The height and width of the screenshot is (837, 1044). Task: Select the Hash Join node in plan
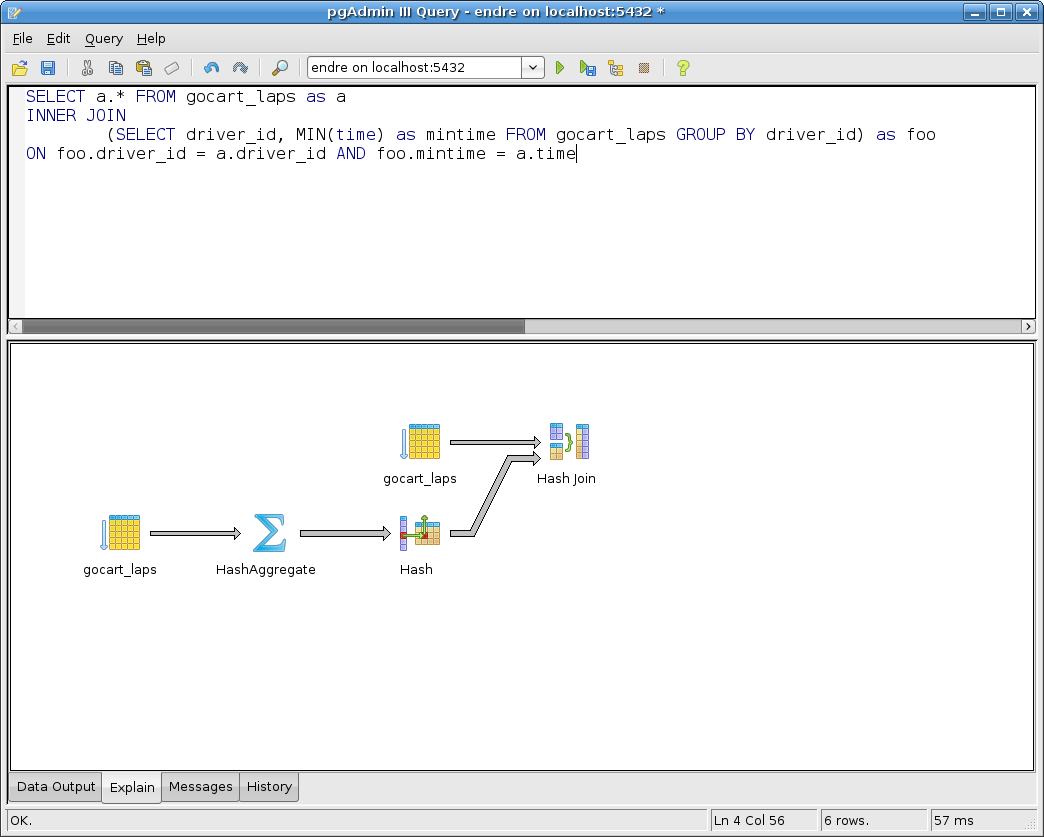[568, 442]
